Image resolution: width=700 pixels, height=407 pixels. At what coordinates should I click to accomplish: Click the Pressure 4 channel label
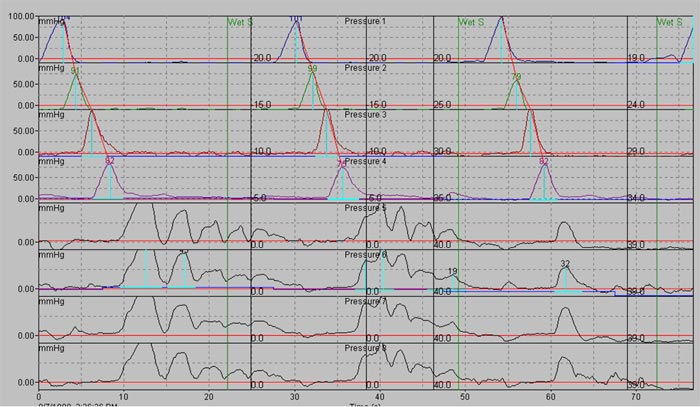[x=365, y=160]
